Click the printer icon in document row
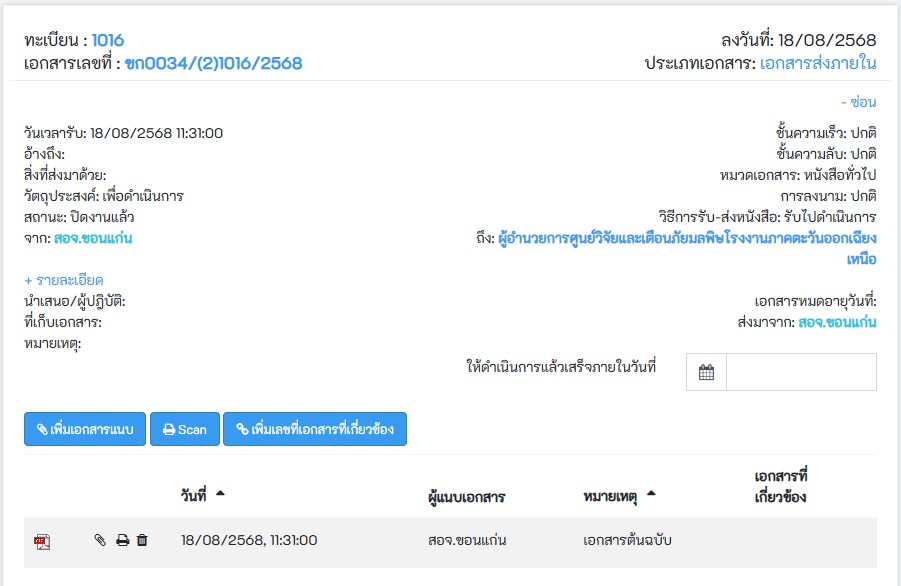This screenshot has width=901, height=586. pos(122,540)
